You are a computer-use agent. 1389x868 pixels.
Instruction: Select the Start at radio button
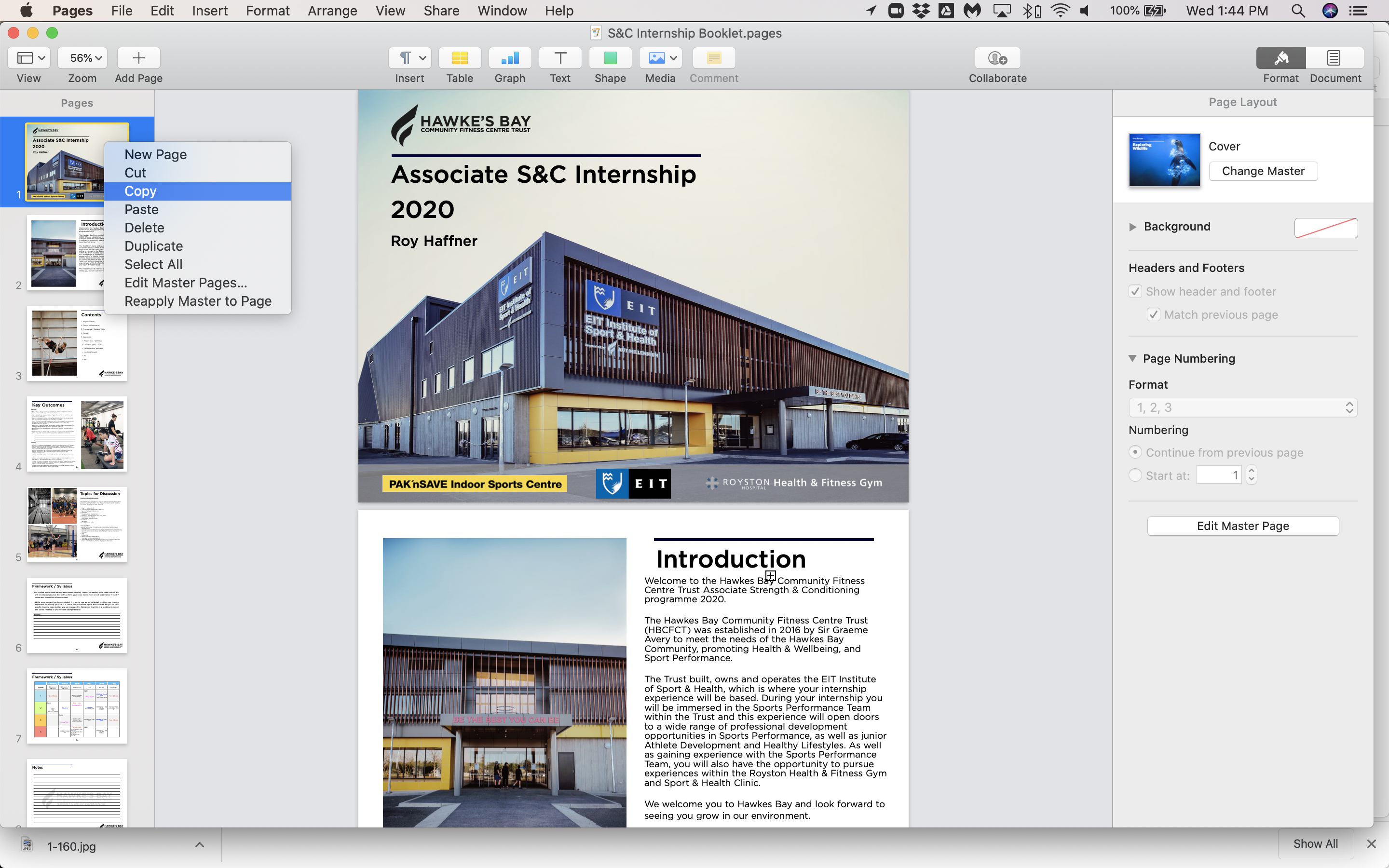pos(1135,475)
